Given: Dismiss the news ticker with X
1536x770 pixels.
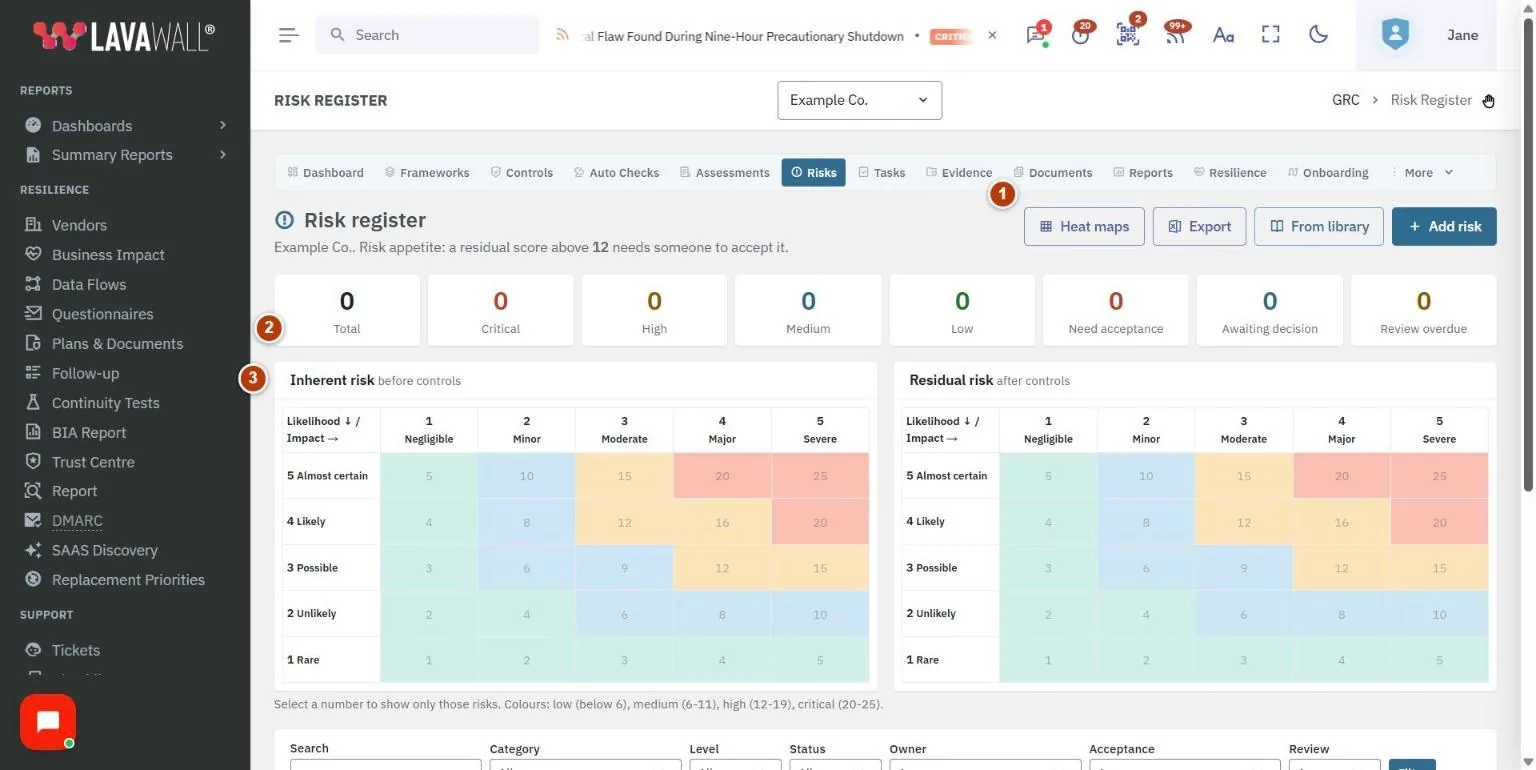Looking at the screenshot, I should tap(992, 35).
